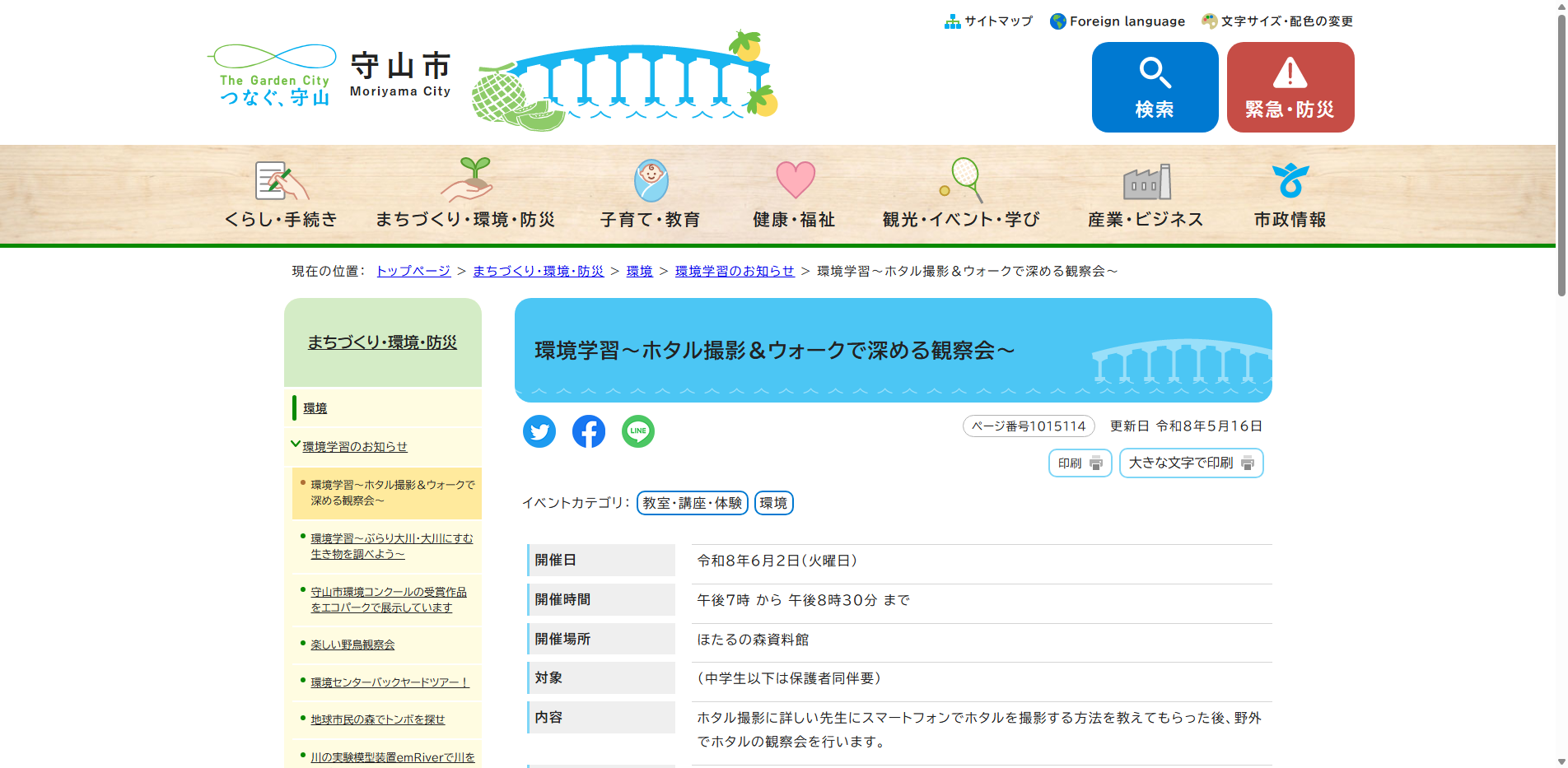
Task: Select the 教室・講座・体験 category tag
Action: coord(693,503)
